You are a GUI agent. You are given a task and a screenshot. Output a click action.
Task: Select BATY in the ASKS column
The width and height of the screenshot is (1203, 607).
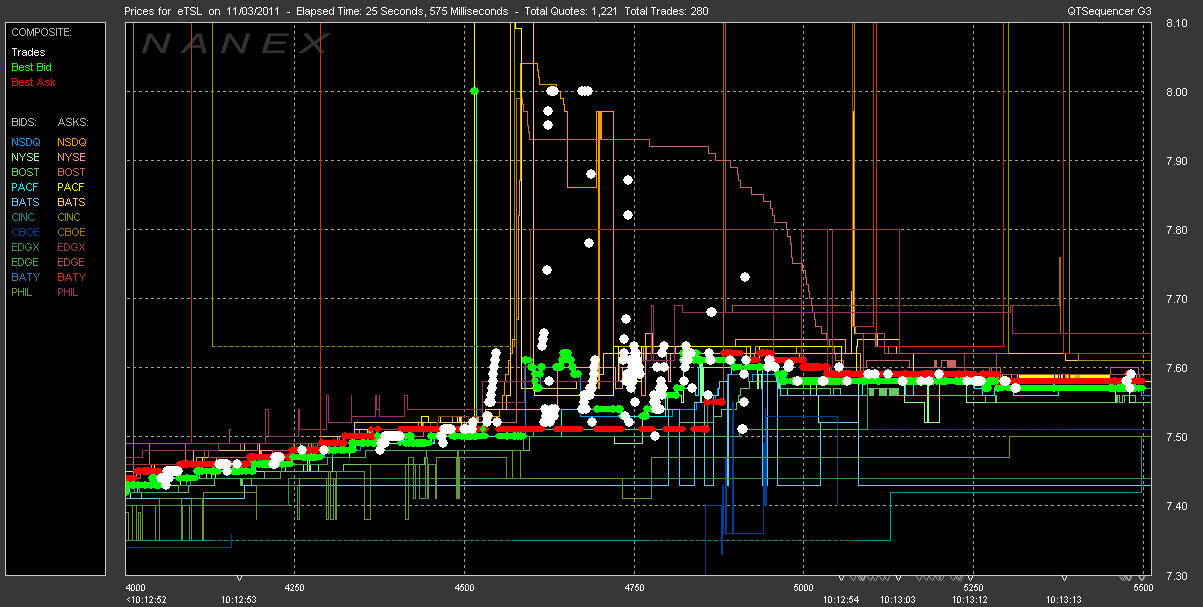point(72,277)
